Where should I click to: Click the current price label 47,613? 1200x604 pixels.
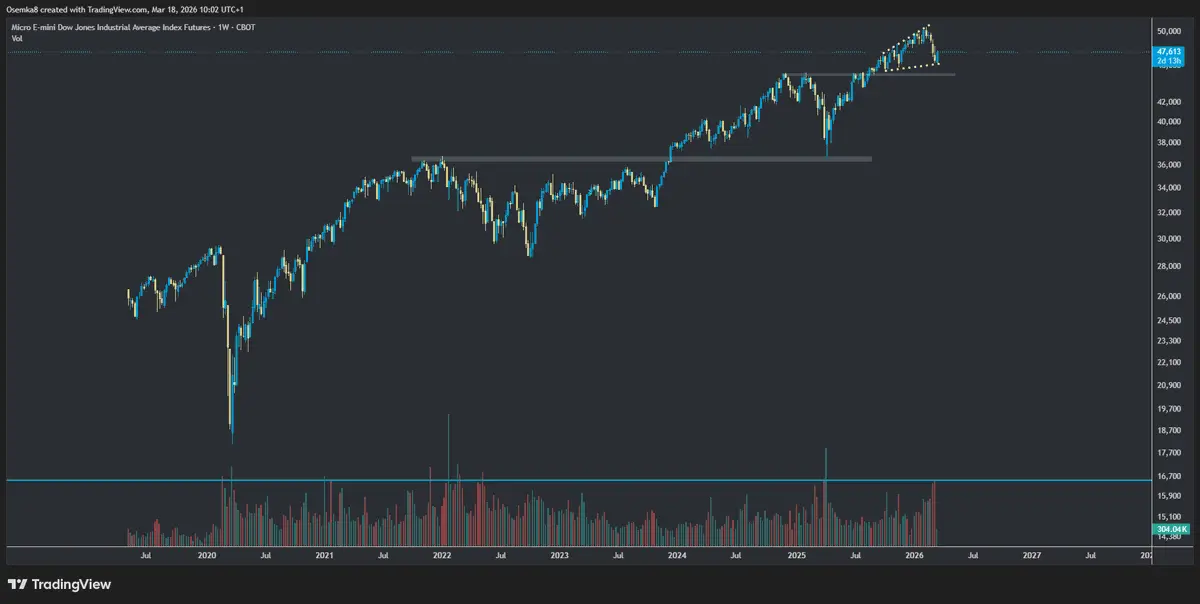coord(1170,52)
